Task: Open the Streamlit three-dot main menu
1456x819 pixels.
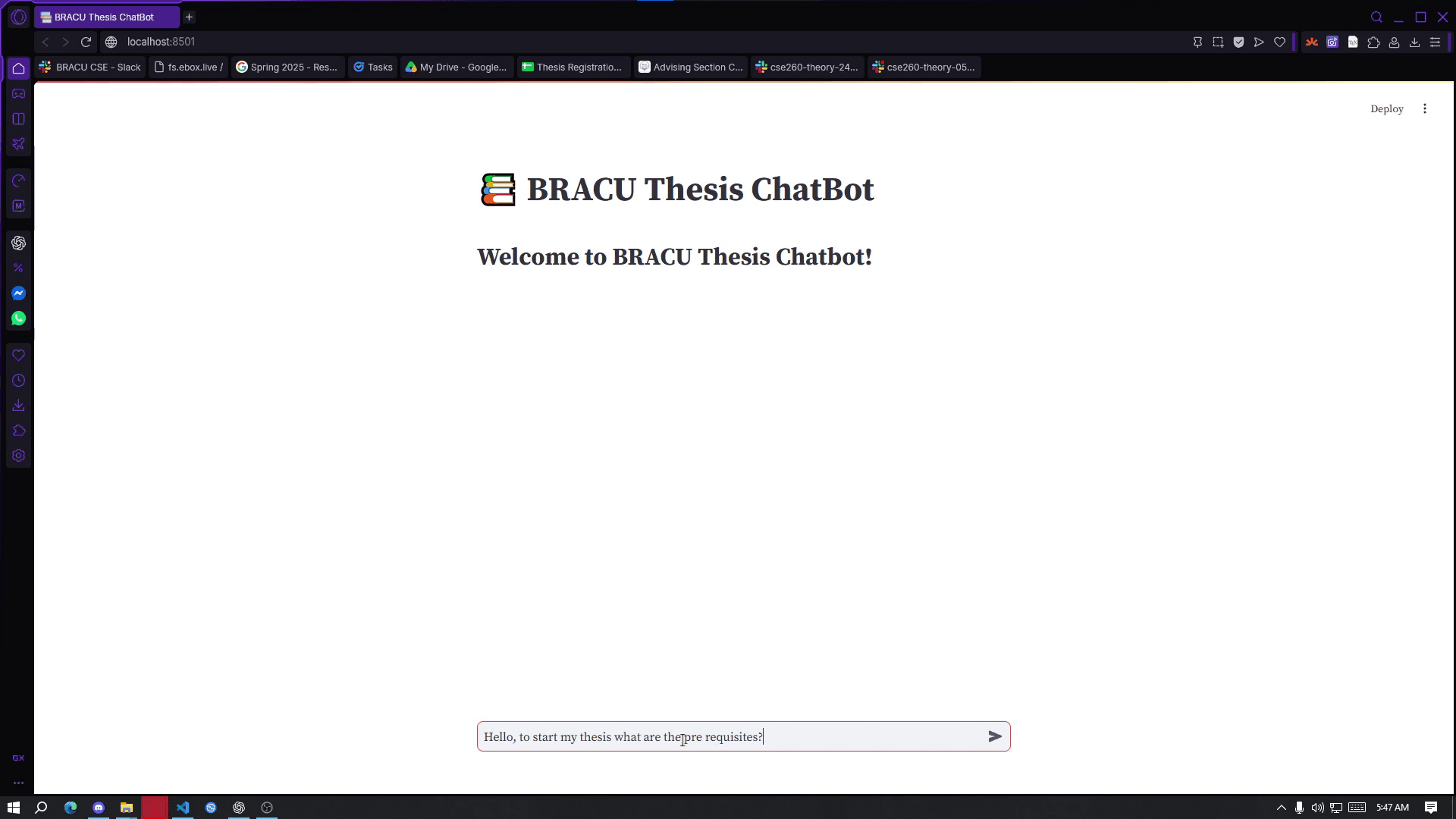Action: pos(1425,108)
